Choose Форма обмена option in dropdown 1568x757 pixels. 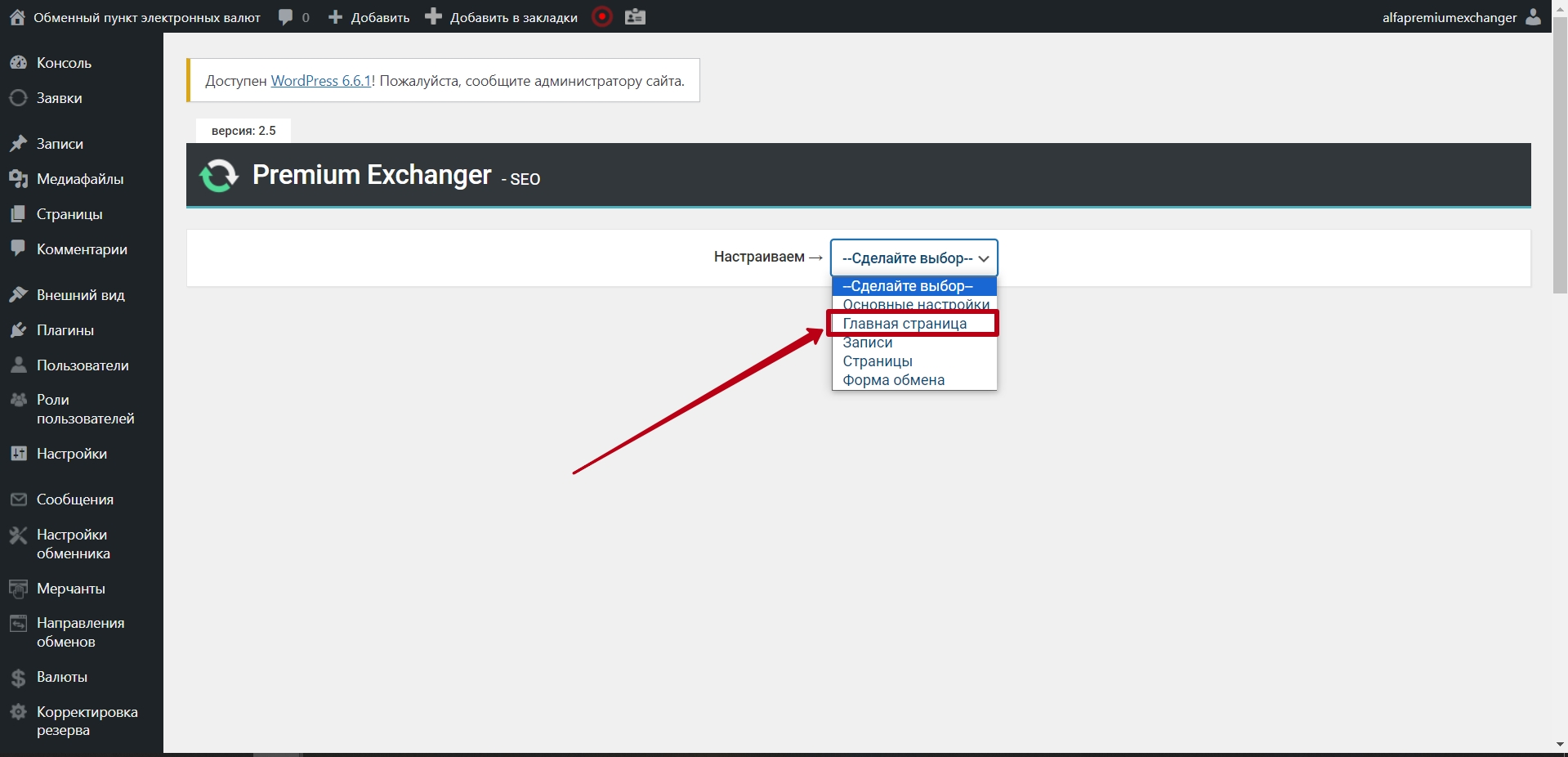(x=893, y=380)
